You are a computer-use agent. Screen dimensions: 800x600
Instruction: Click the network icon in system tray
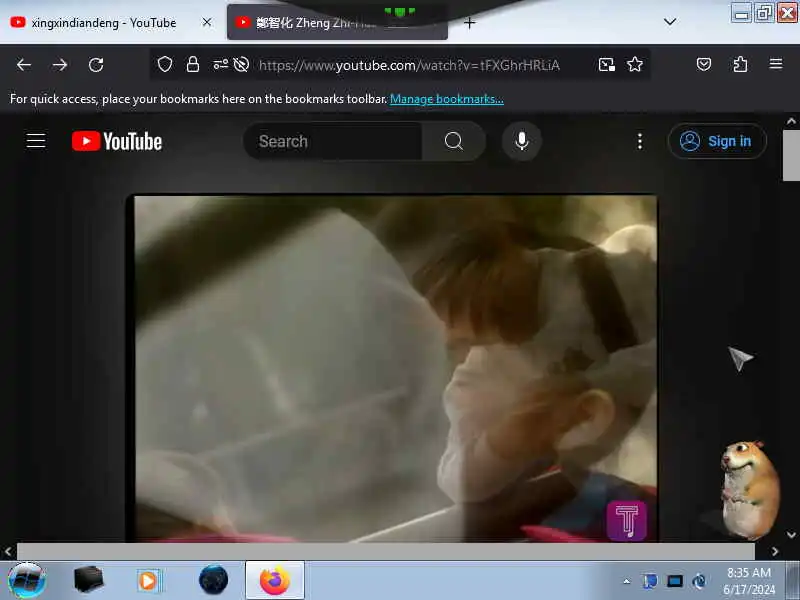649,581
